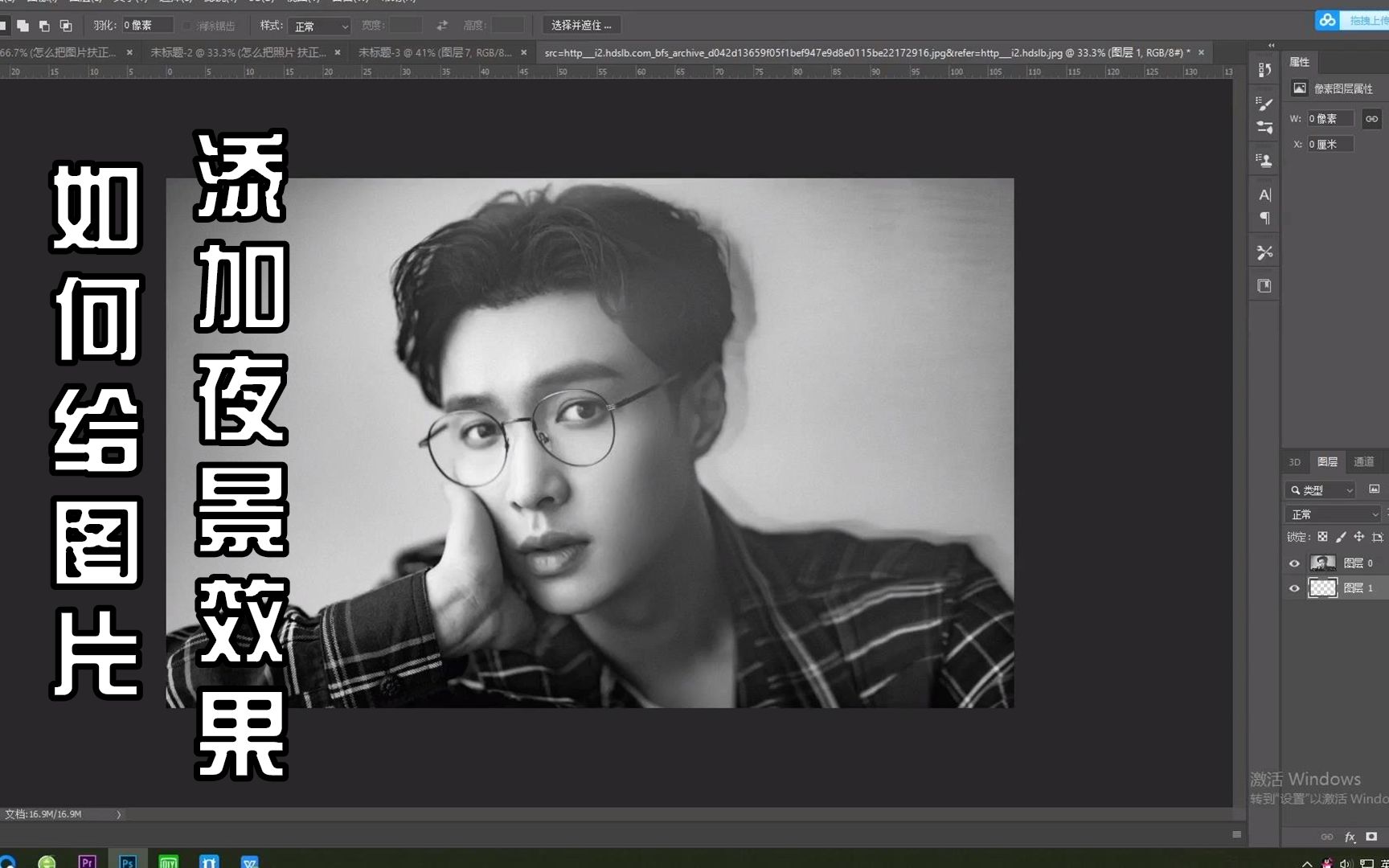
Task: Toggle the 消除锯齿 checkbox
Action: (x=187, y=26)
